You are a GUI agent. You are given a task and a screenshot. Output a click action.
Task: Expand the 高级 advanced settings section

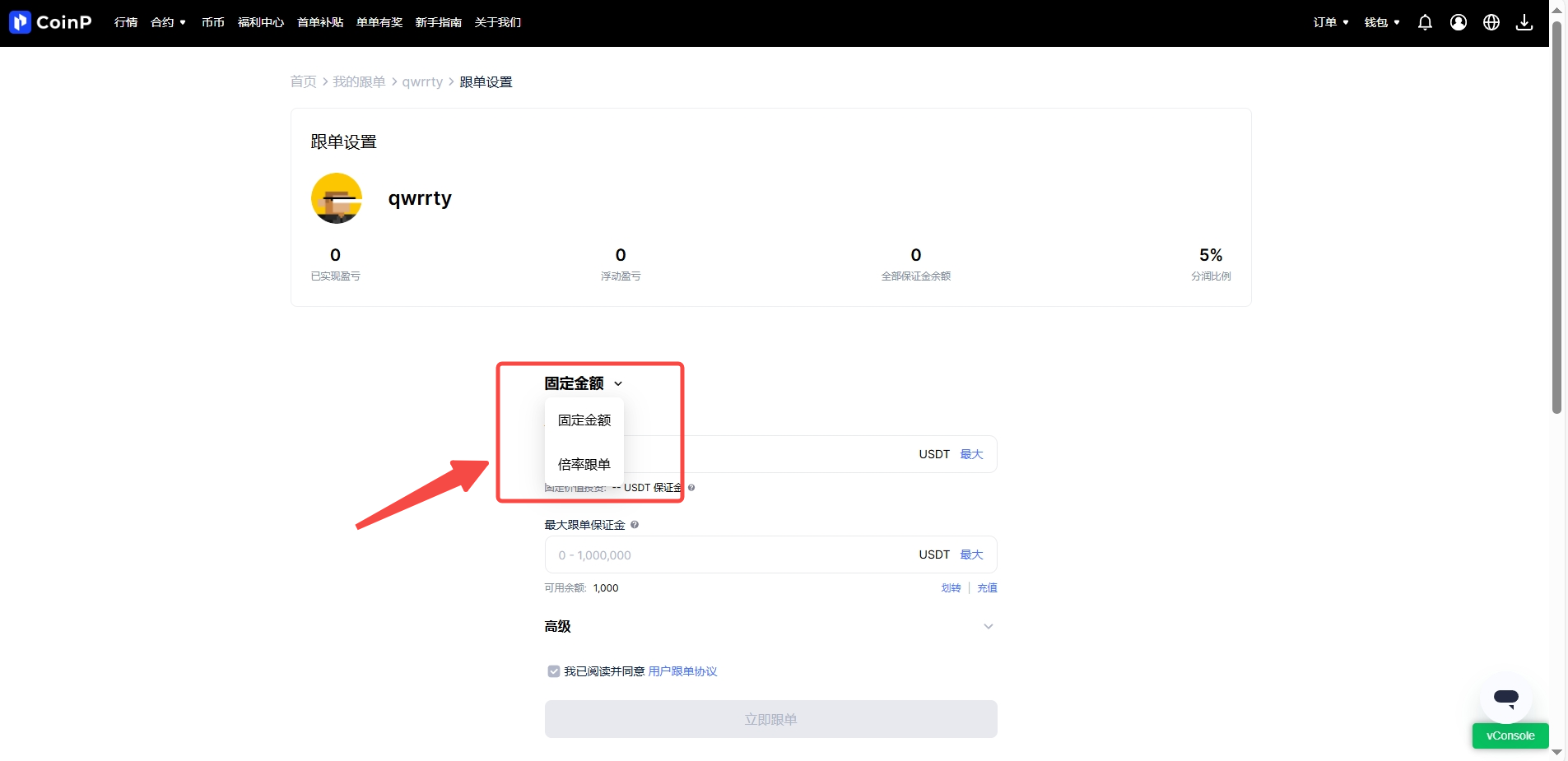(x=988, y=627)
